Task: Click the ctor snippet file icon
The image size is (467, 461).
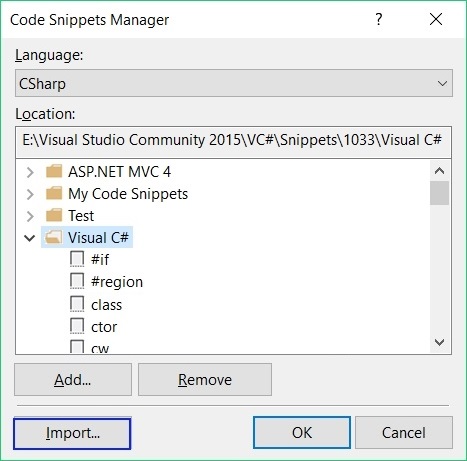Action: pyautogui.click(x=77, y=326)
